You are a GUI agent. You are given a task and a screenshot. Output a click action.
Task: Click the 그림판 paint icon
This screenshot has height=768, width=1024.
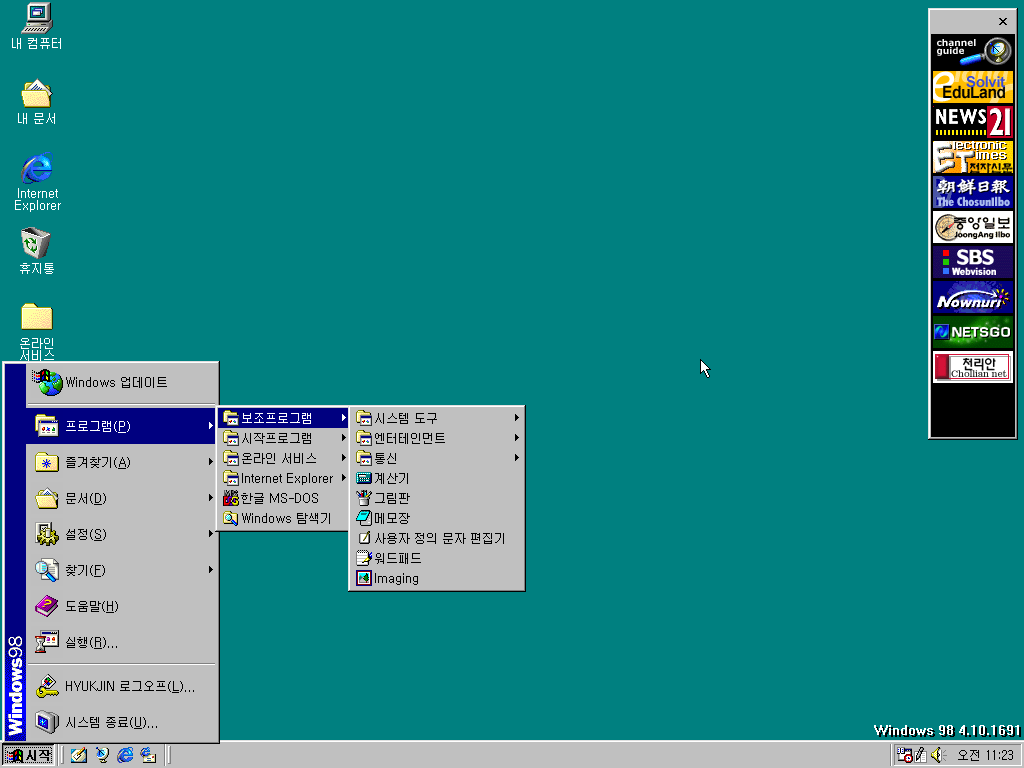pyautogui.click(x=364, y=498)
